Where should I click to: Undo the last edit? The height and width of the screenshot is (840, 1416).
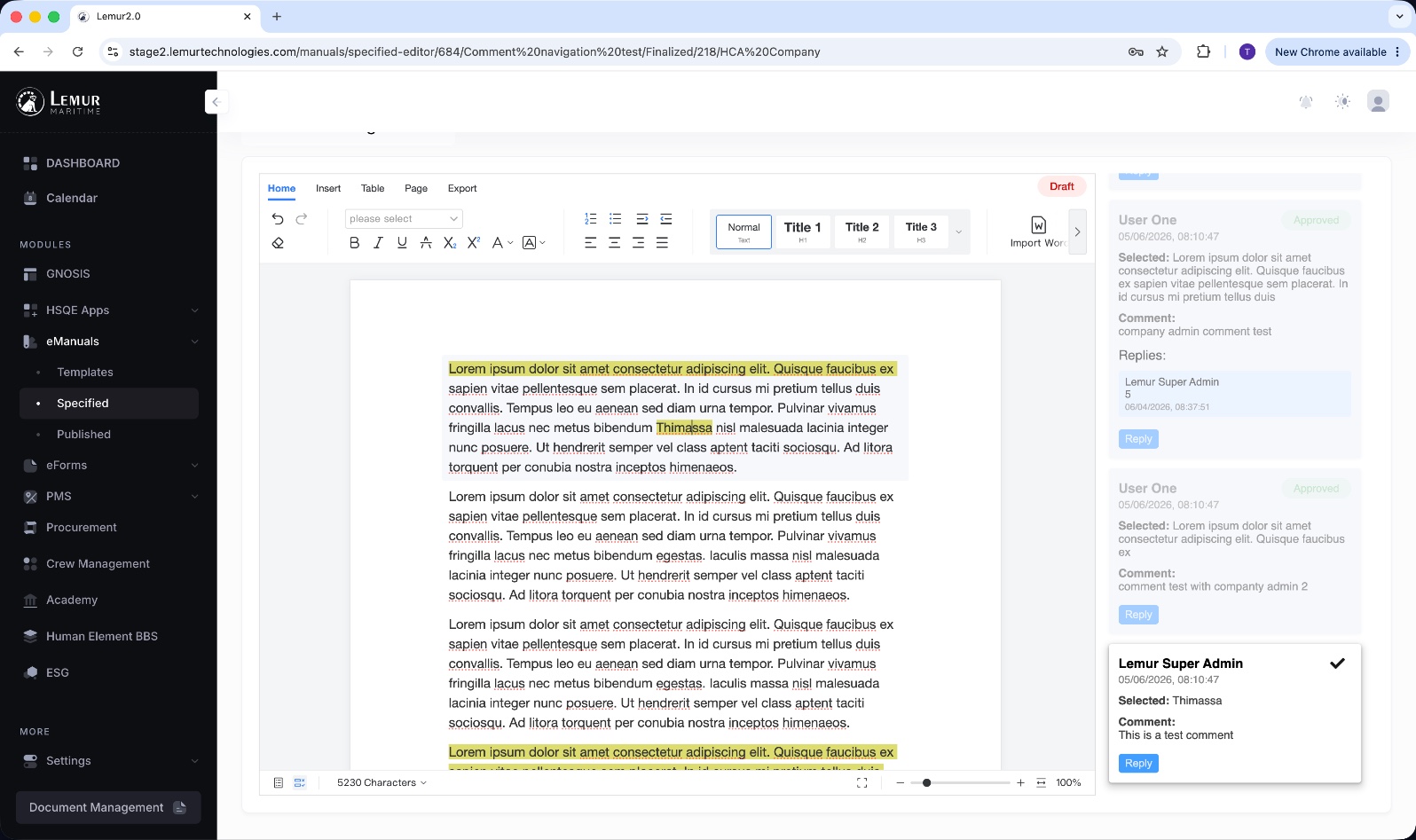tap(278, 218)
